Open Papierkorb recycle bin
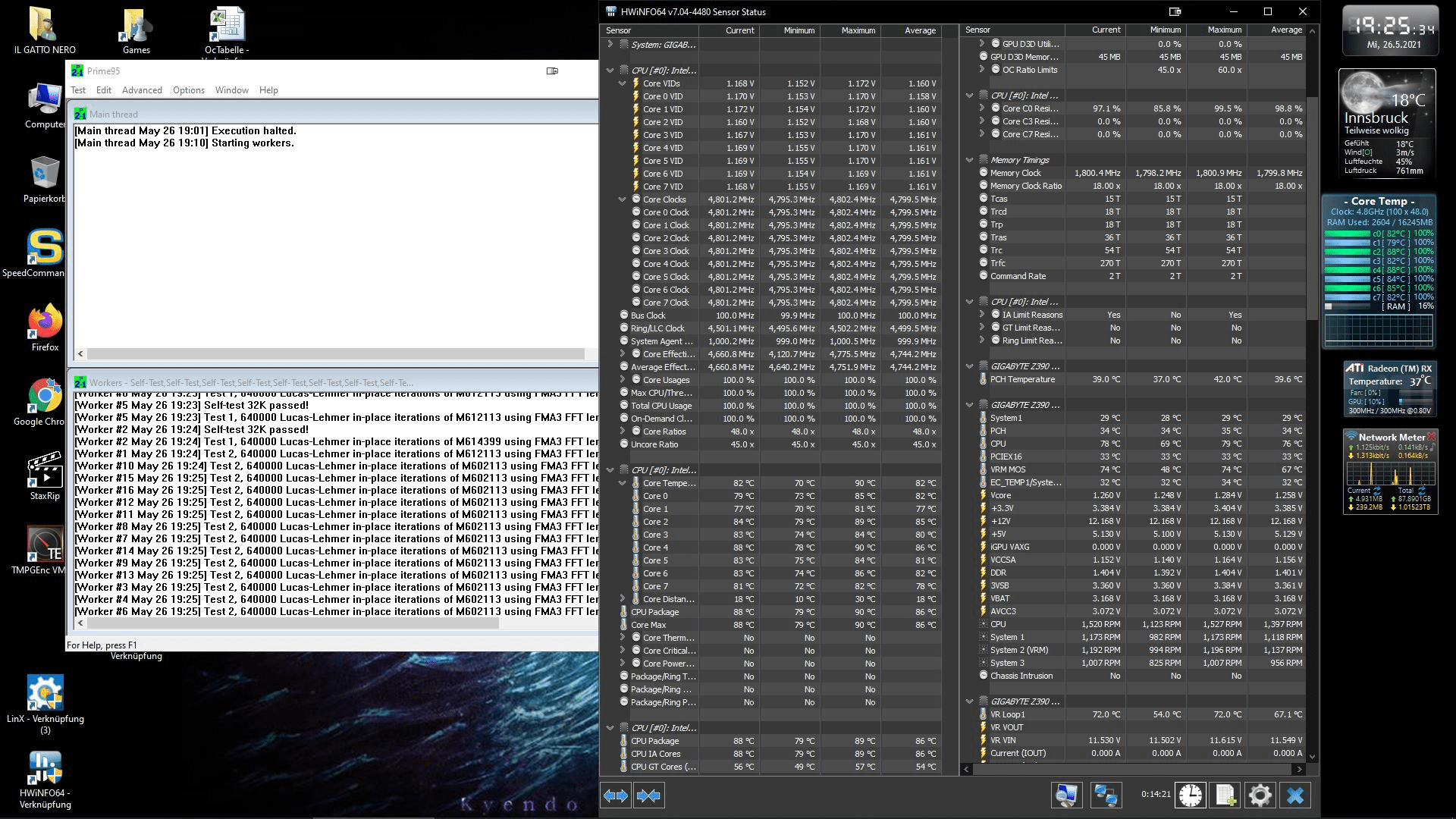Viewport: 1456px width, 819px height. click(45, 179)
